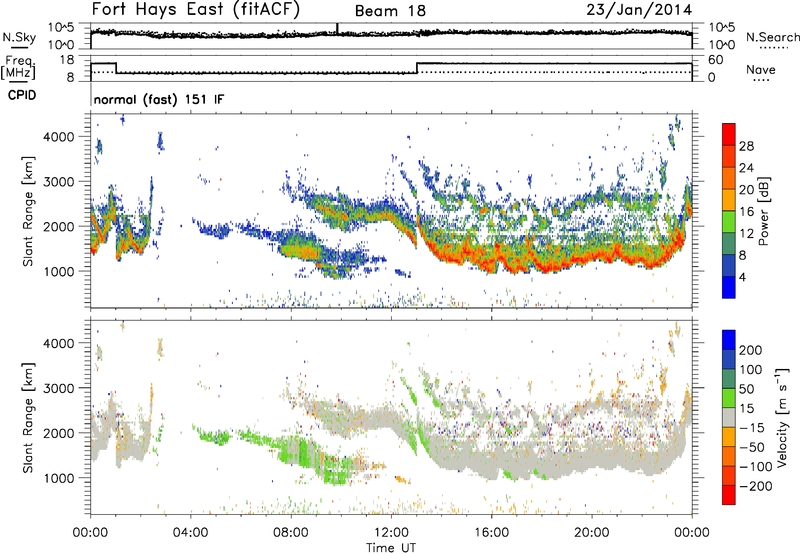Click the 4 to 8 dB dark blue power segment
The height and width of the screenshot is (554, 800).
(729, 266)
